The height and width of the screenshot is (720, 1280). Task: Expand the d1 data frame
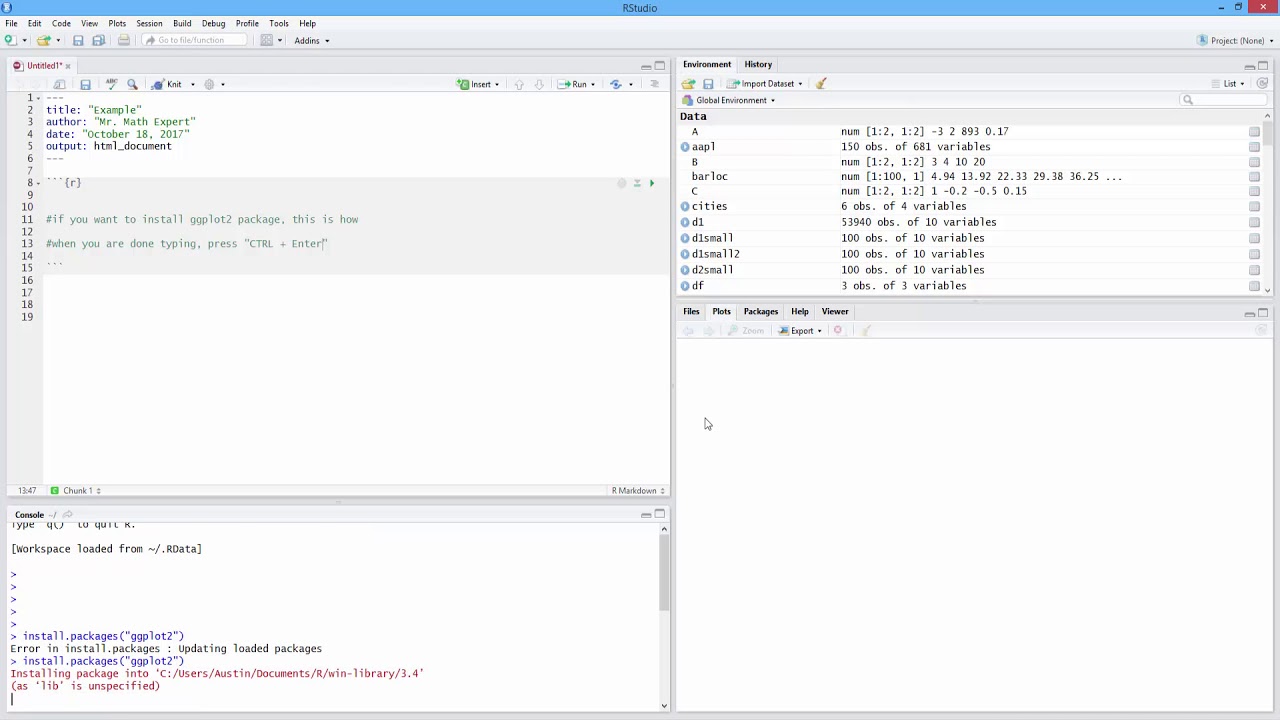click(x=685, y=222)
